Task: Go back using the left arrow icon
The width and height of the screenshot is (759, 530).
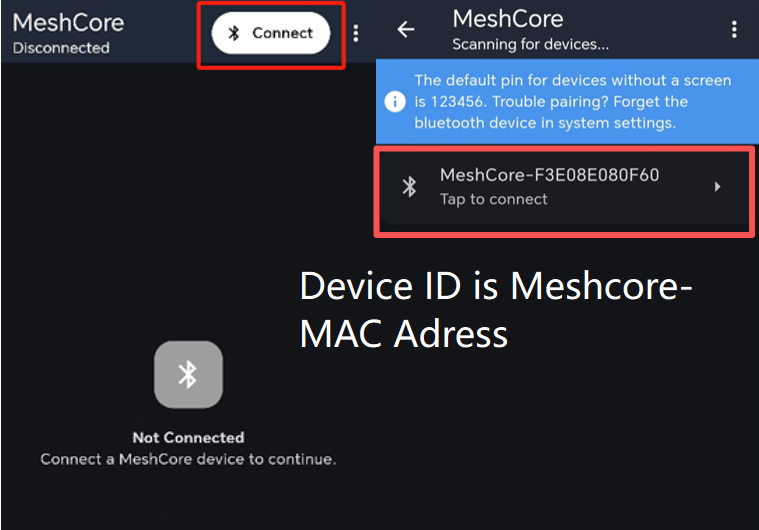Action: 406,30
